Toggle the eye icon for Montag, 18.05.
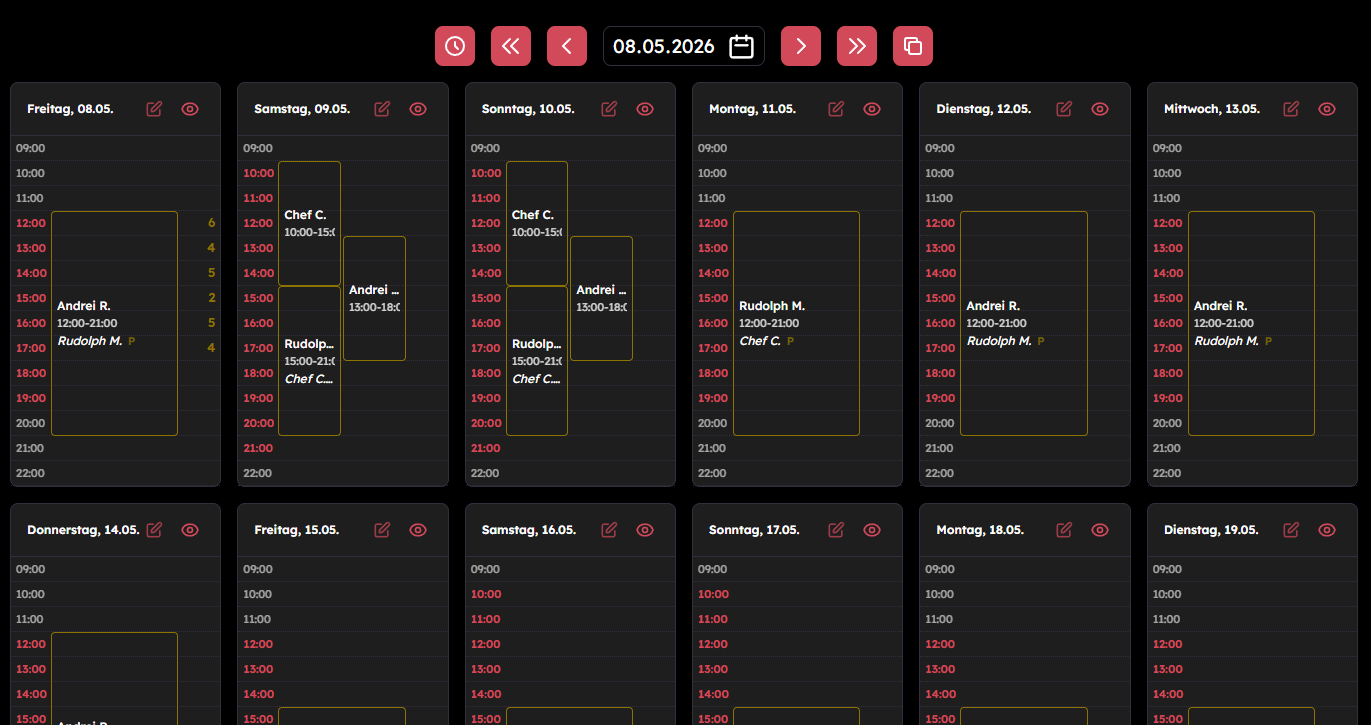The image size is (1371, 725). 1100,530
